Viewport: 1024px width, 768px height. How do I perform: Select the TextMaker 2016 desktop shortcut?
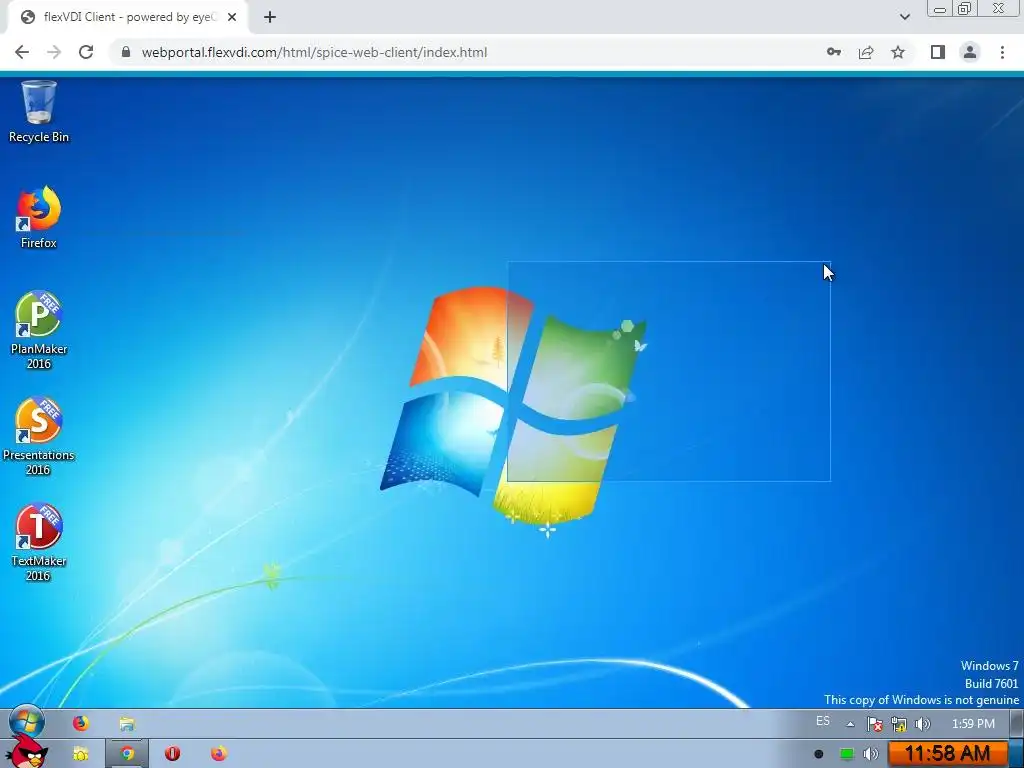click(39, 542)
